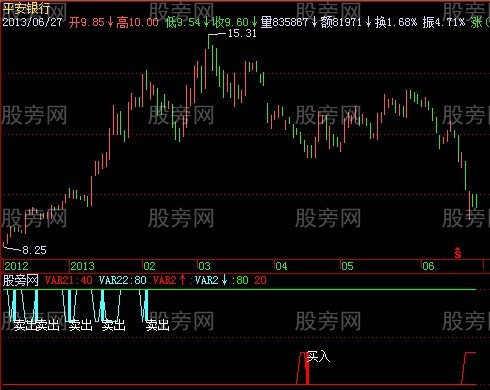Select the 06 month marker
The width and height of the screenshot is (490, 390).
(x=428, y=266)
